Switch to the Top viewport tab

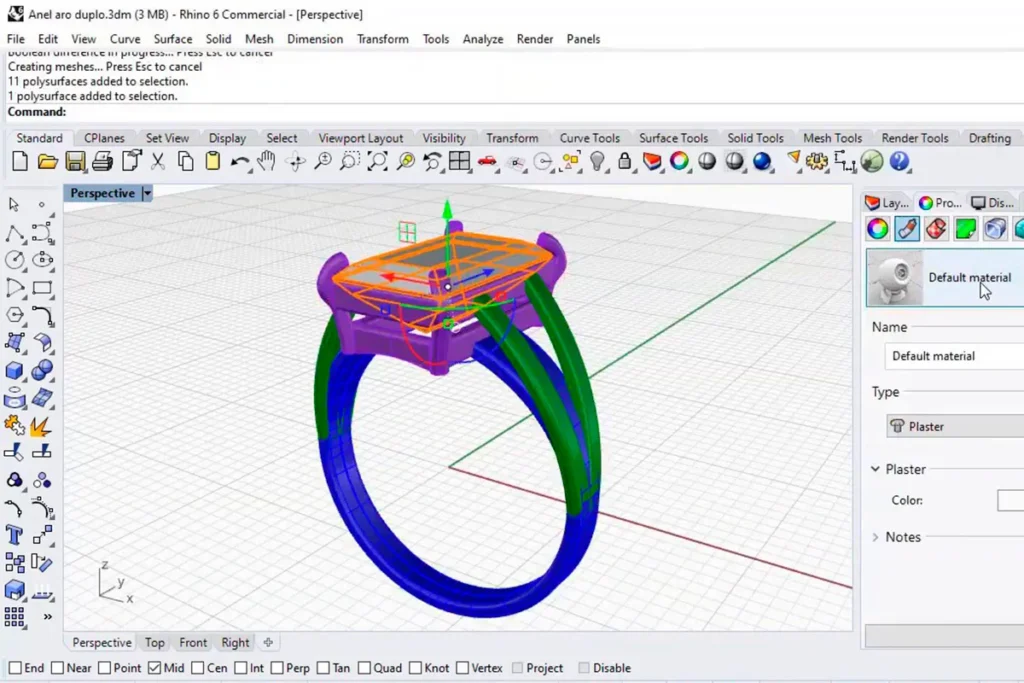(154, 643)
